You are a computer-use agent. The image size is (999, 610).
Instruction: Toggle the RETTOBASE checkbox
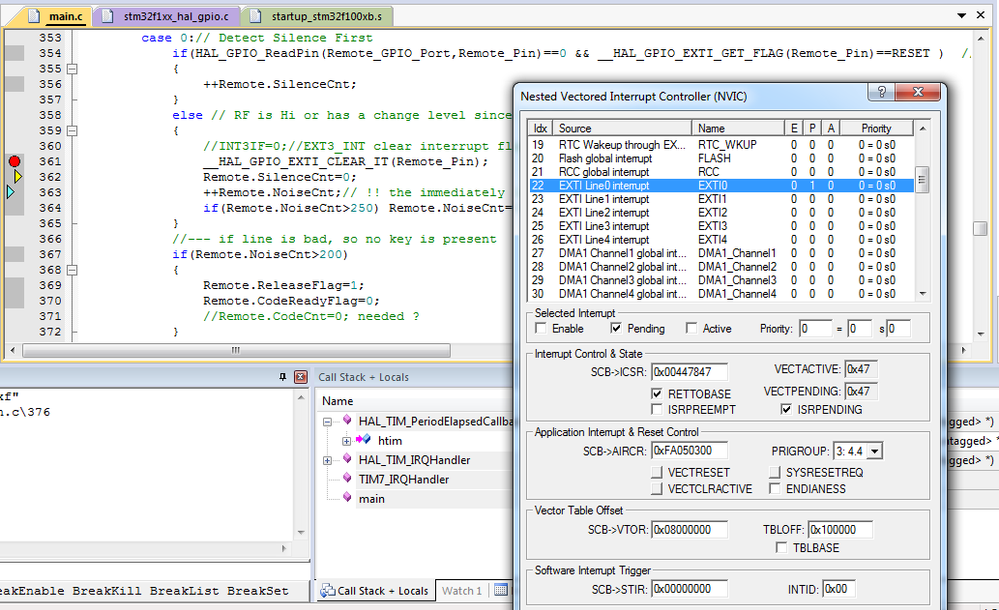[657, 394]
